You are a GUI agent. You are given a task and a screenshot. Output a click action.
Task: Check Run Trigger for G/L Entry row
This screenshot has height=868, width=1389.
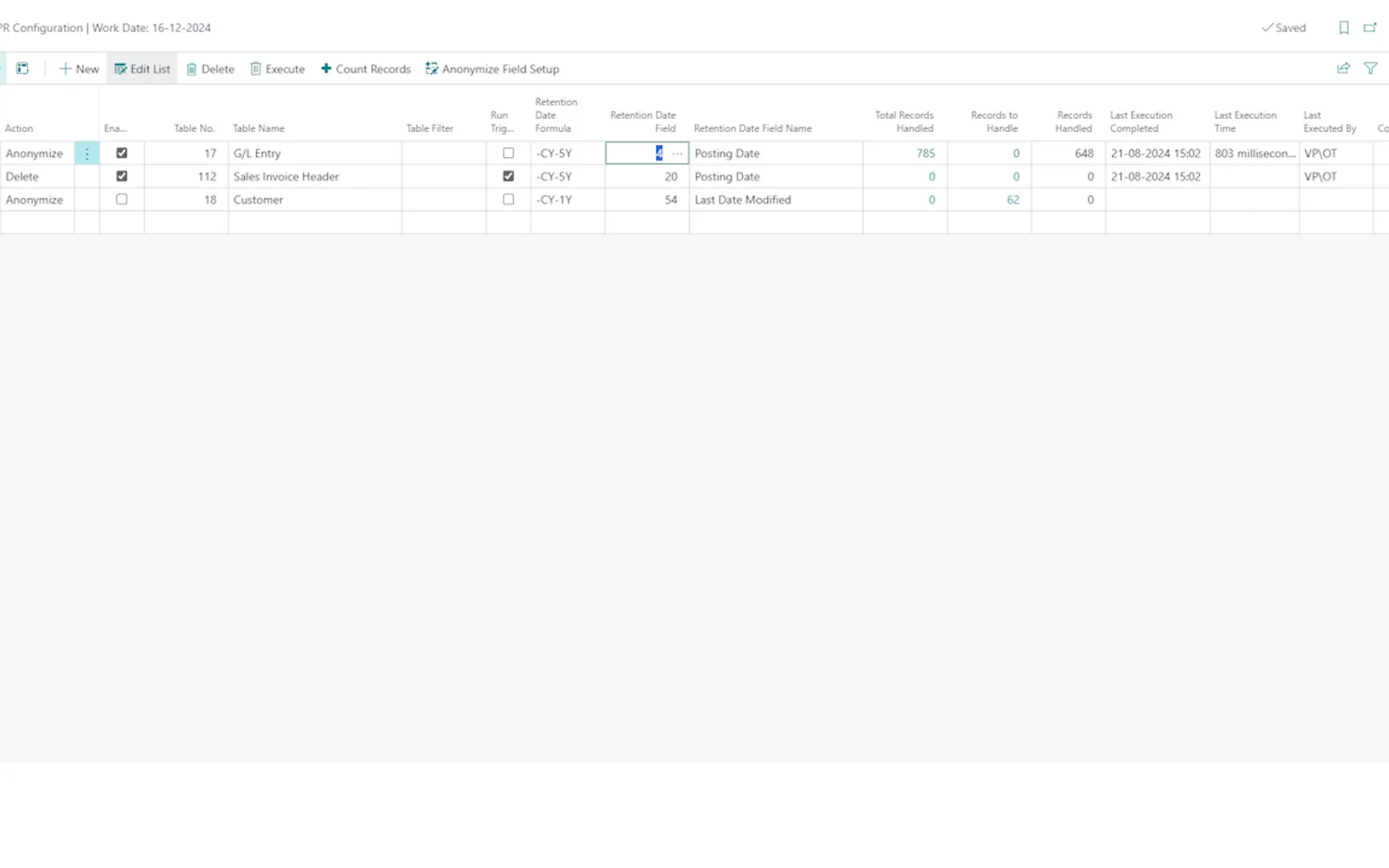tap(509, 153)
